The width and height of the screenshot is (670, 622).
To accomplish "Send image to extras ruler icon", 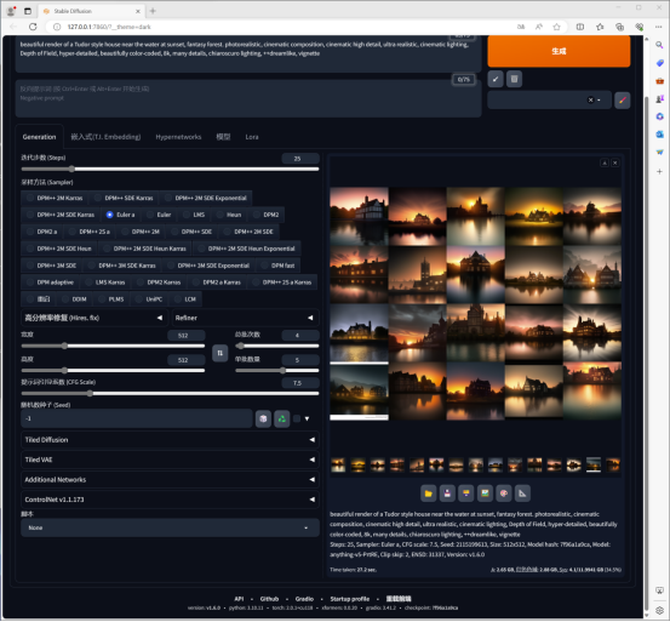I will point(523,493).
